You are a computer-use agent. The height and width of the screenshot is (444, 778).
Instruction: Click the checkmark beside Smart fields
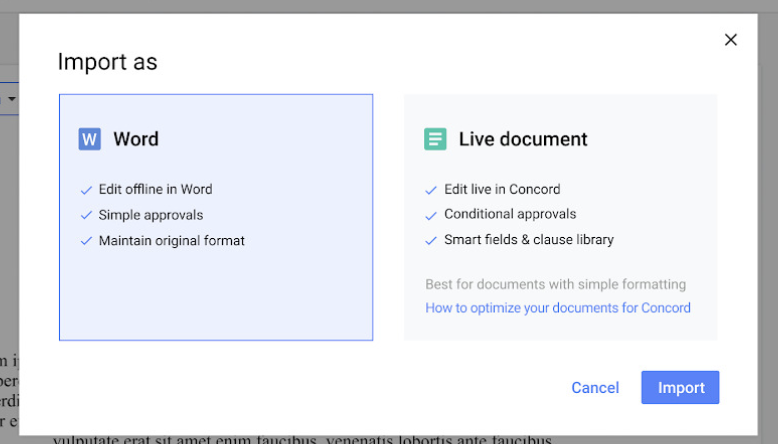tap(431, 241)
